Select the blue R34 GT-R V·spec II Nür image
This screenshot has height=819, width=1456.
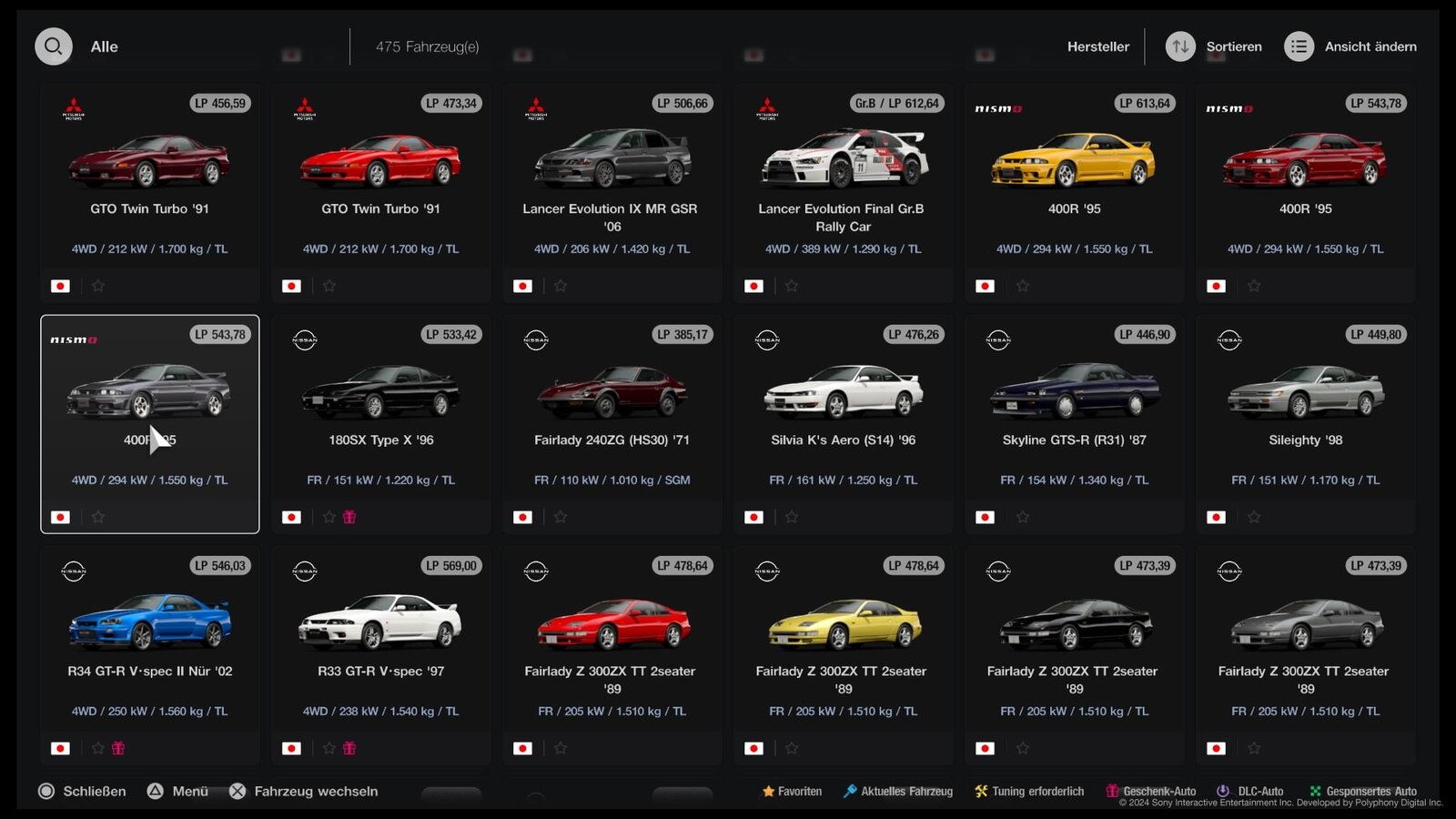click(x=150, y=621)
